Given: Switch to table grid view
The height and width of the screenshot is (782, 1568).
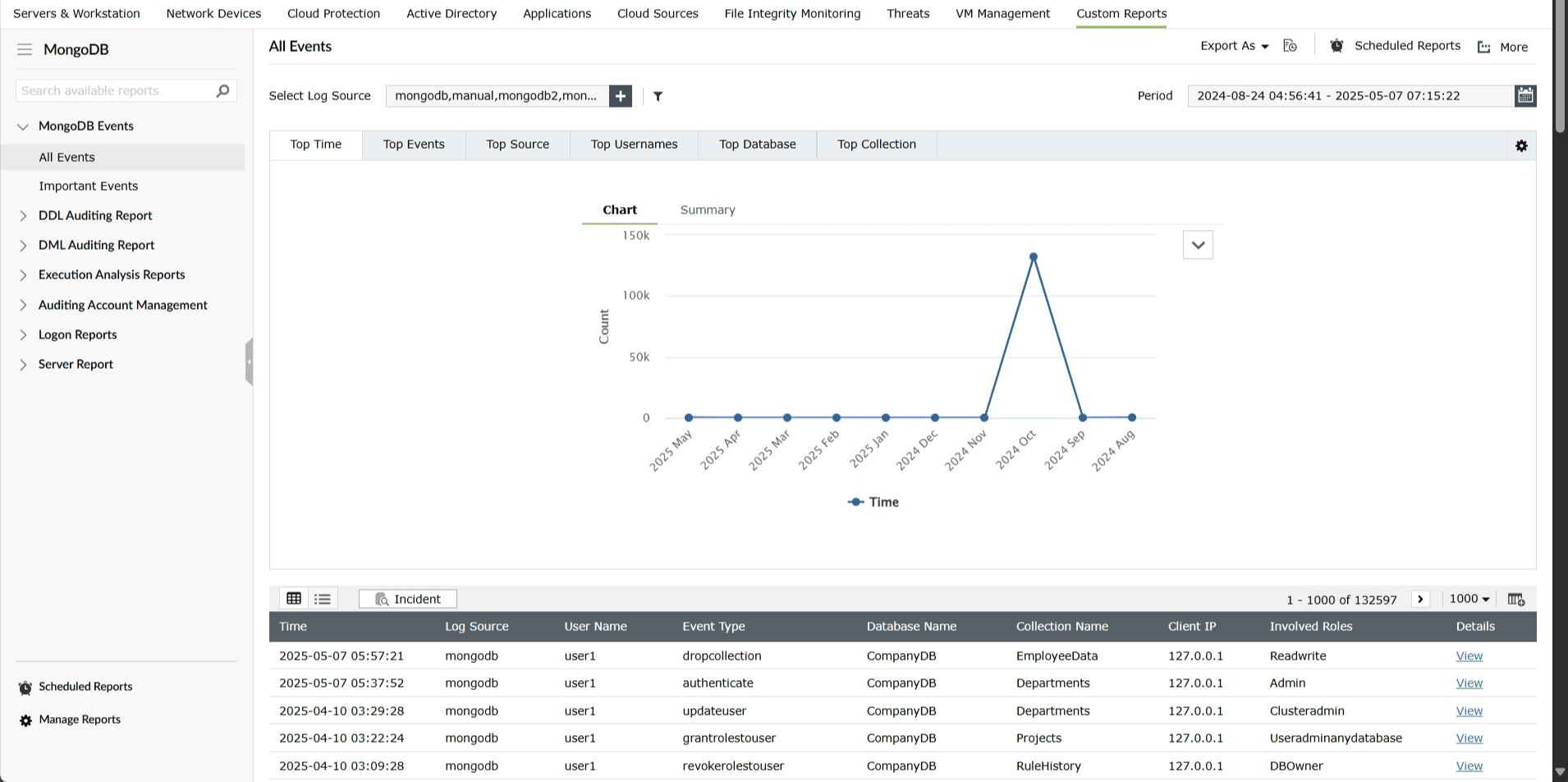Looking at the screenshot, I should point(294,599).
